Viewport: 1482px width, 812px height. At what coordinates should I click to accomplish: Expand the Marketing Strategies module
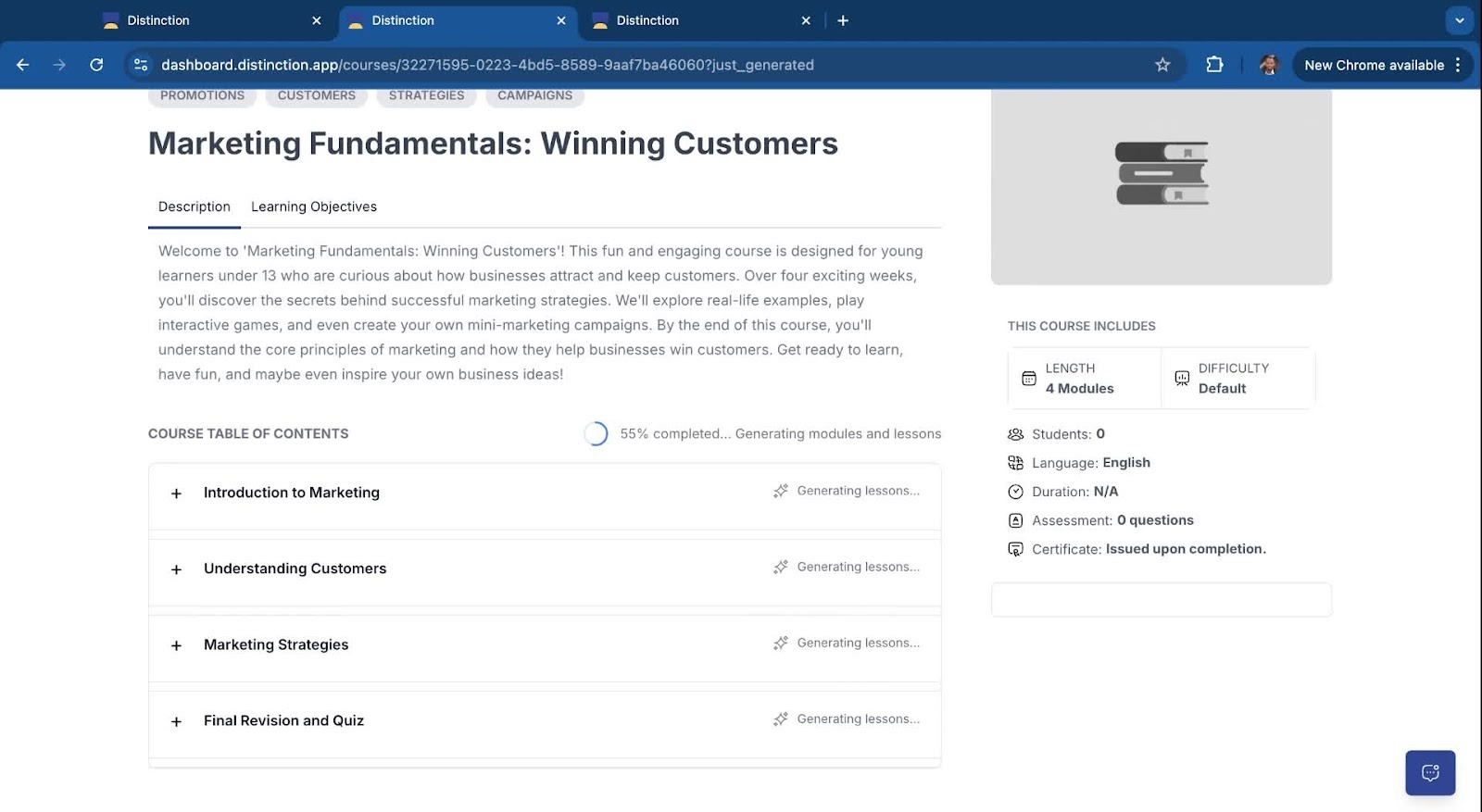(176, 645)
